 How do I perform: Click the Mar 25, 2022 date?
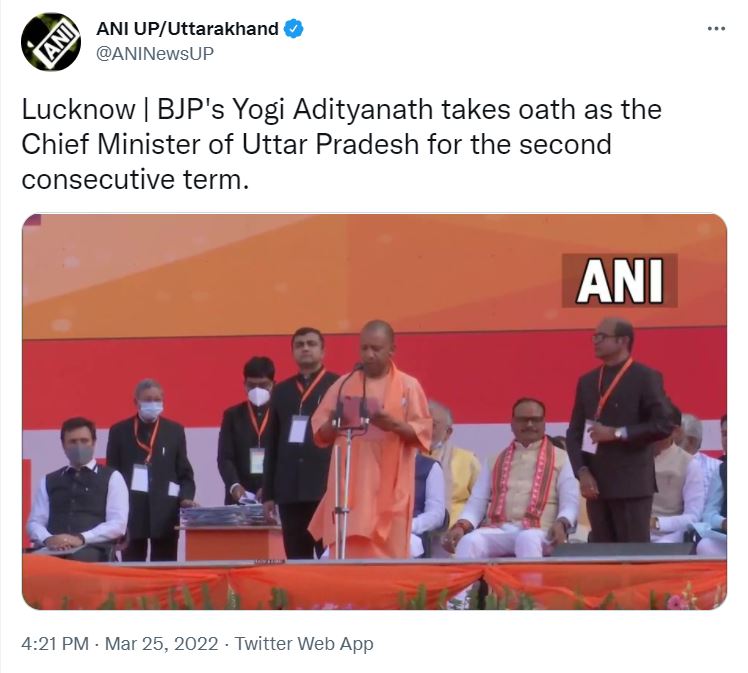coord(161,643)
